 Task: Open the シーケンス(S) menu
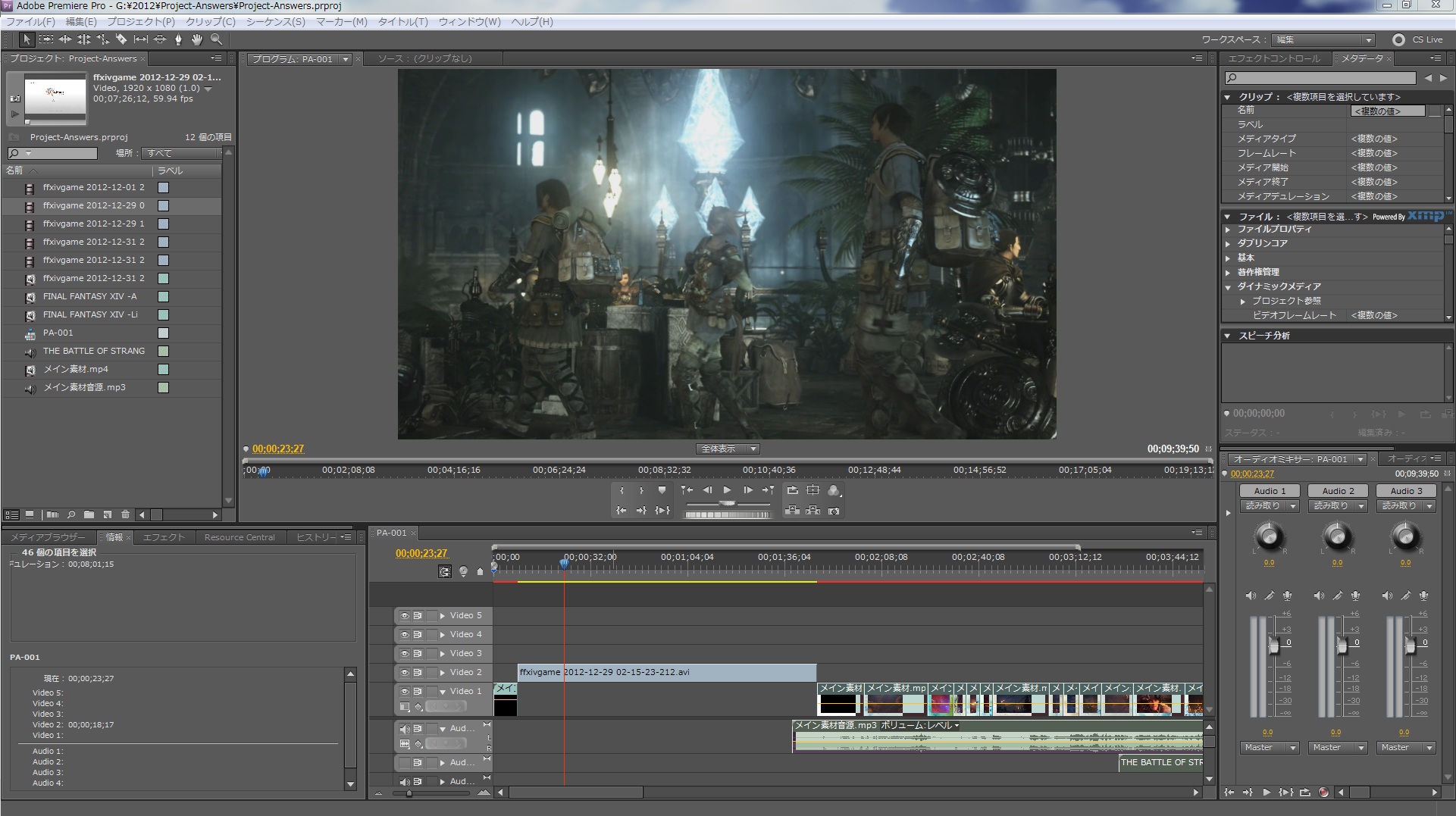(x=275, y=22)
